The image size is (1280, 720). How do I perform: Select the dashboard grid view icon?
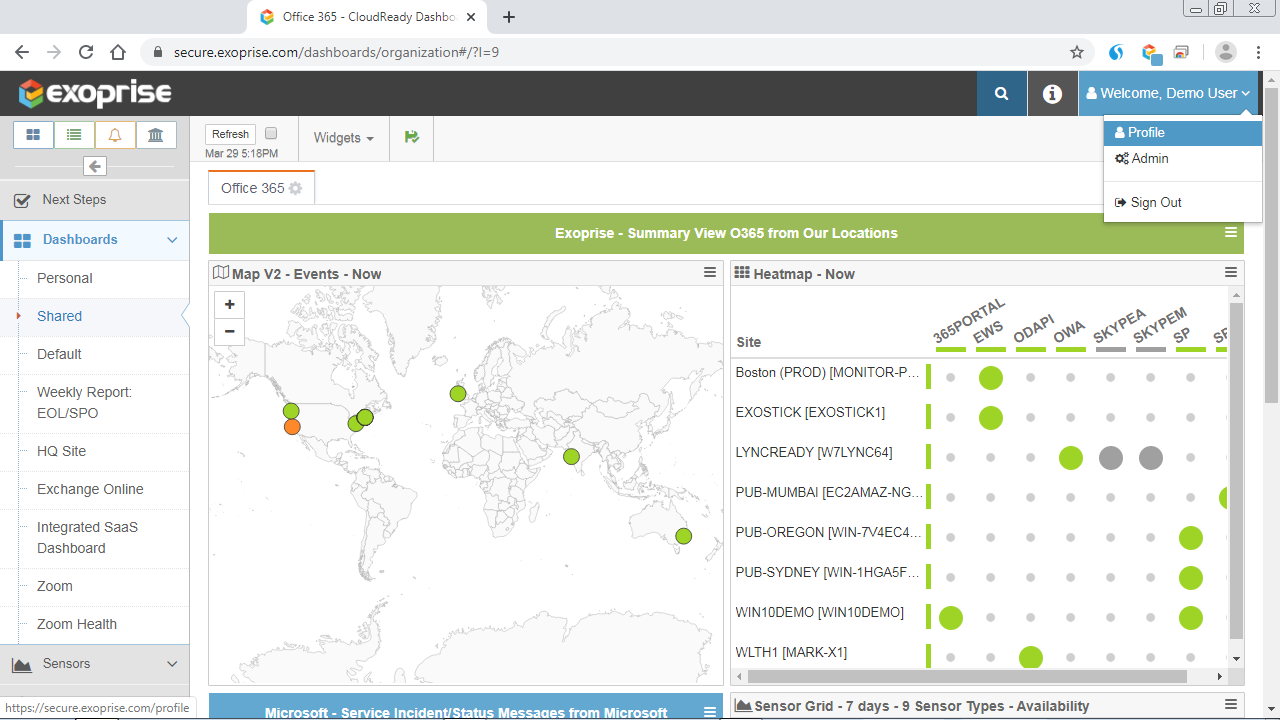[x=34, y=135]
